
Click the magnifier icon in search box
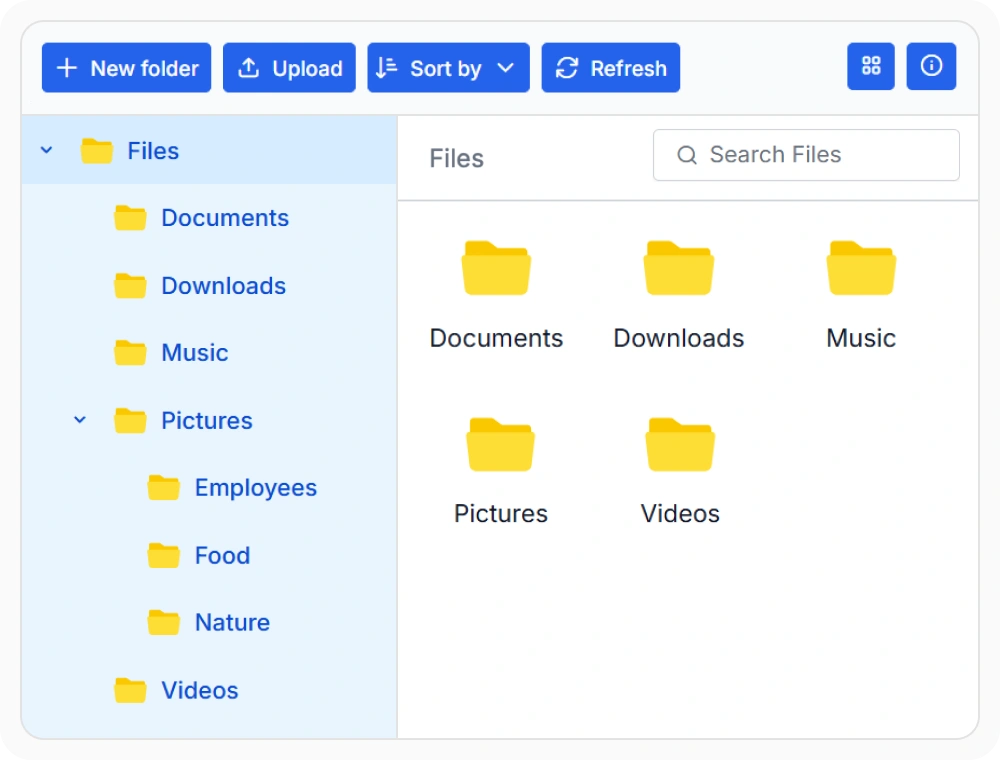[x=687, y=155]
